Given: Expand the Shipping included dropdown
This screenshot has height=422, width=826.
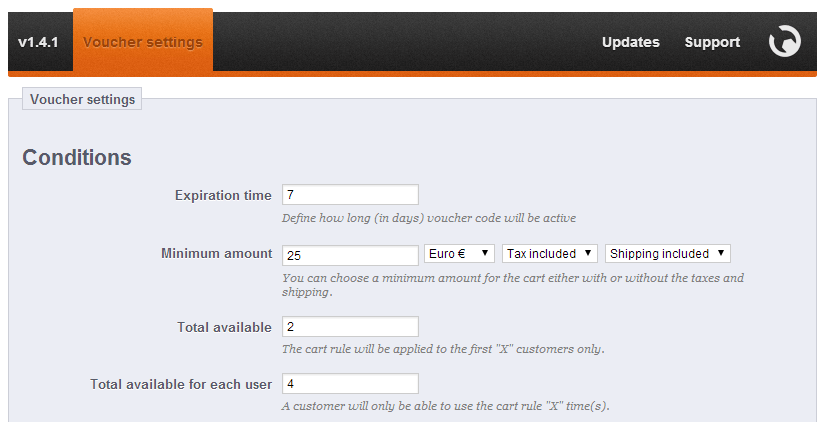Looking at the screenshot, I should 667,254.
